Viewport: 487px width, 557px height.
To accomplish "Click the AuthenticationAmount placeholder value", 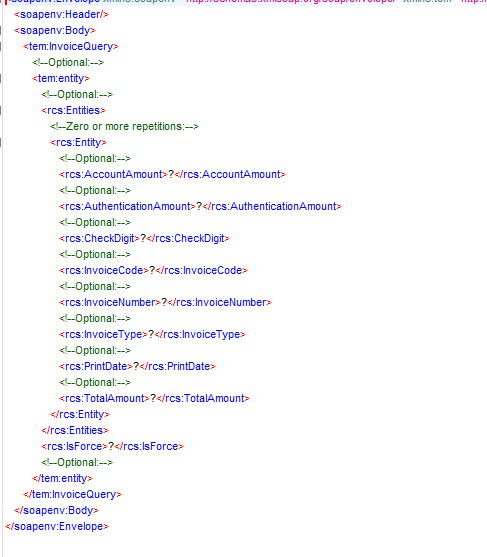I will (x=199, y=206).
